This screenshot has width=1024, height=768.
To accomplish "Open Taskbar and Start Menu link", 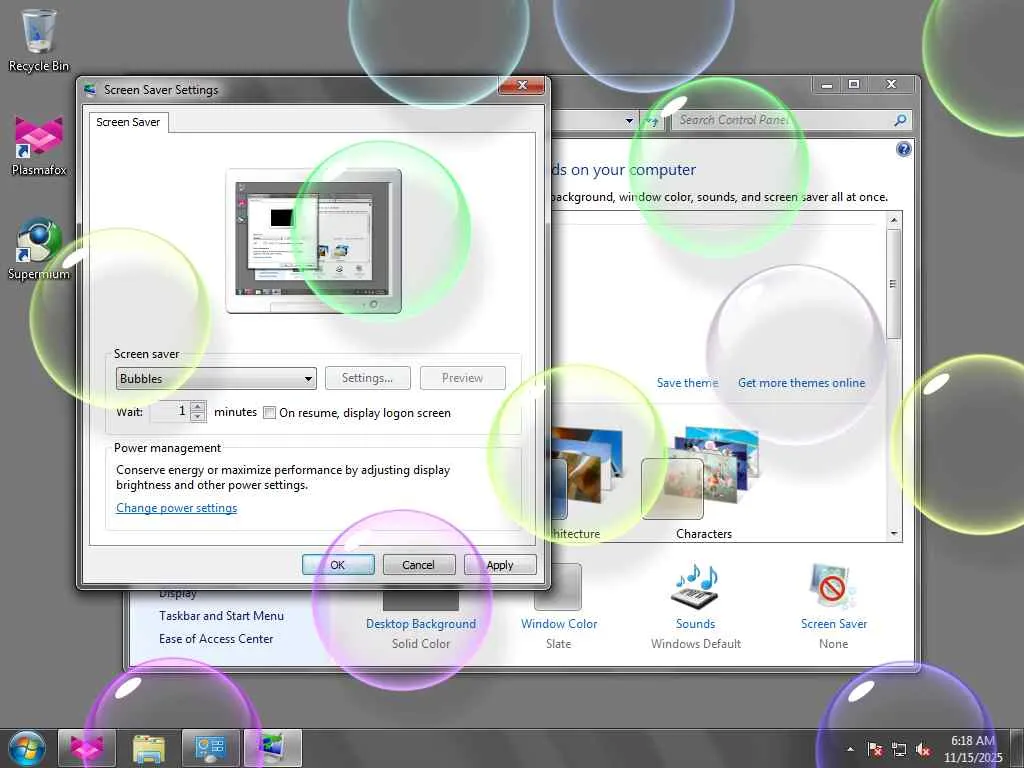I will (221, 616).
